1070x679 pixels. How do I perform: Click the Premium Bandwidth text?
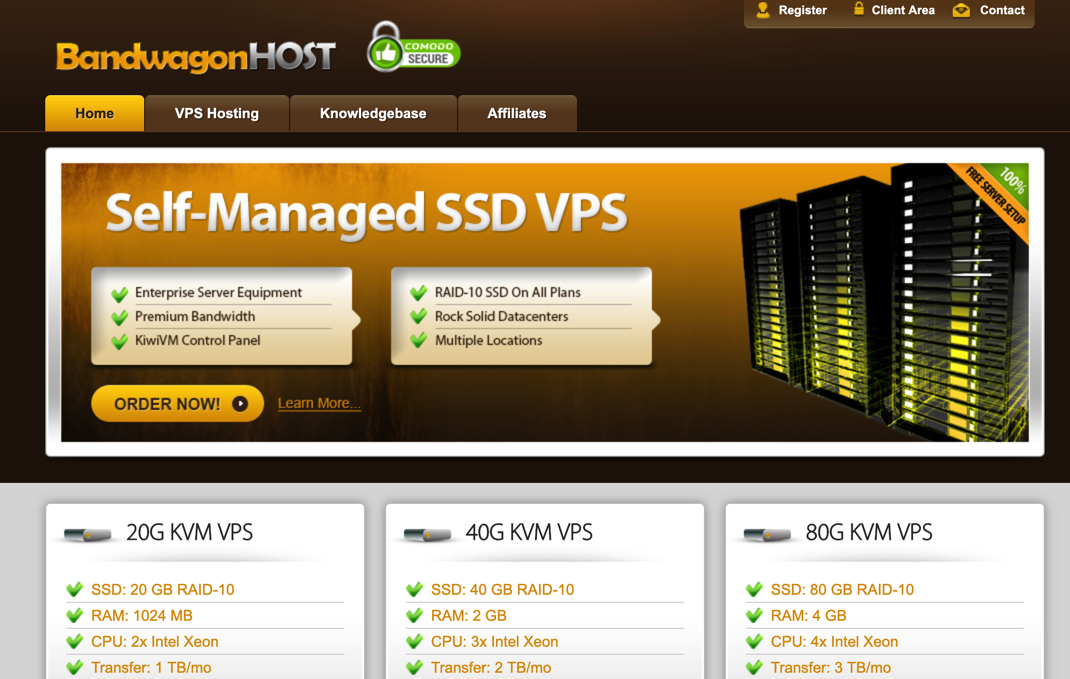pos(195,316)
